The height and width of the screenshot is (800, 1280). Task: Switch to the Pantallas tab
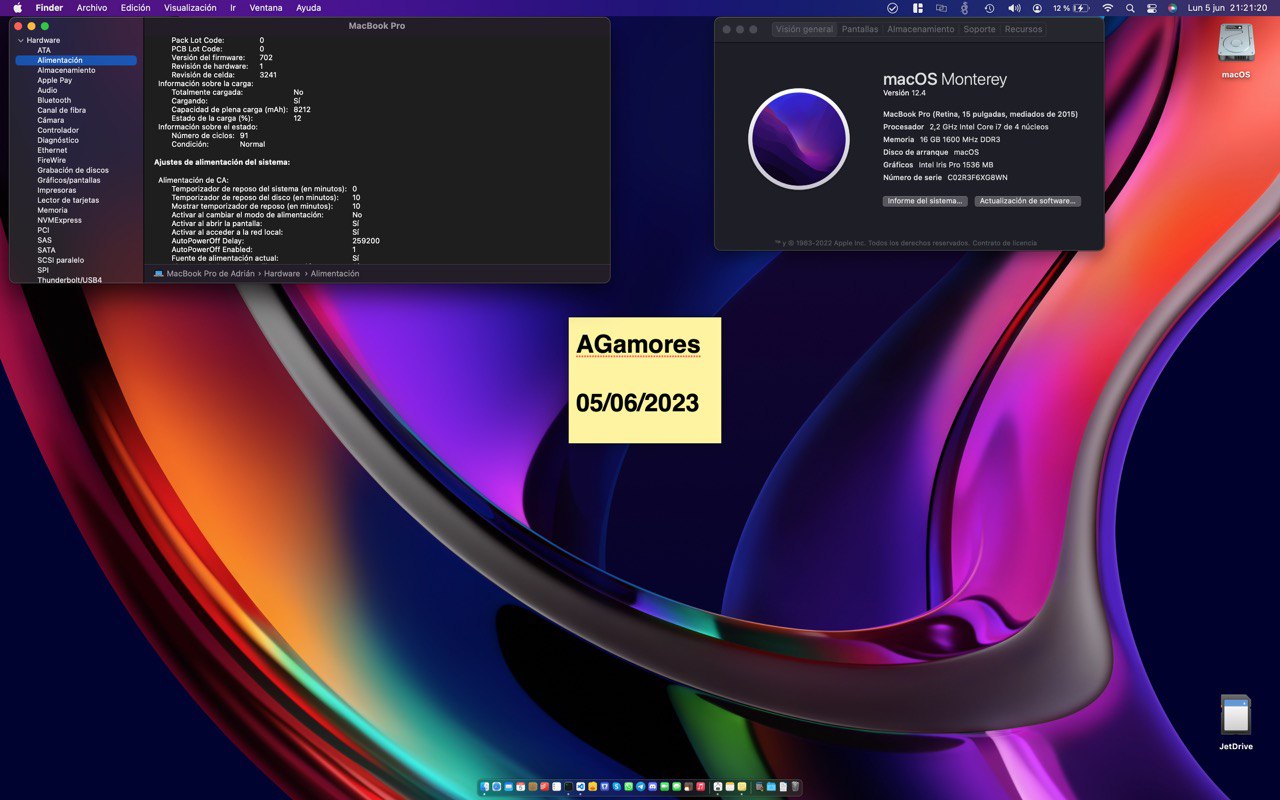tap(860, 29)
